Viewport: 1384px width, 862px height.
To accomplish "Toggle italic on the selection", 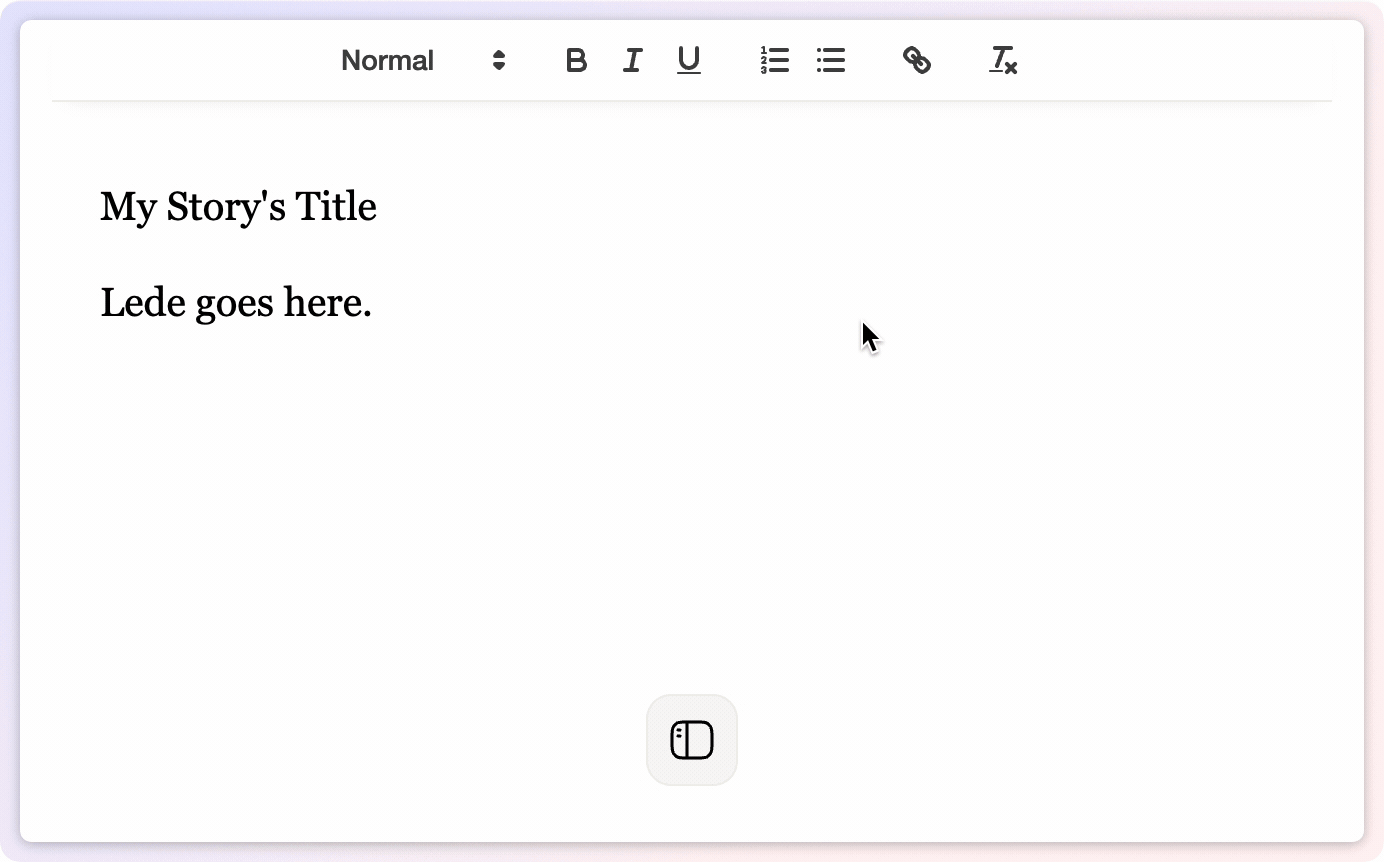I will pos(632,61).
